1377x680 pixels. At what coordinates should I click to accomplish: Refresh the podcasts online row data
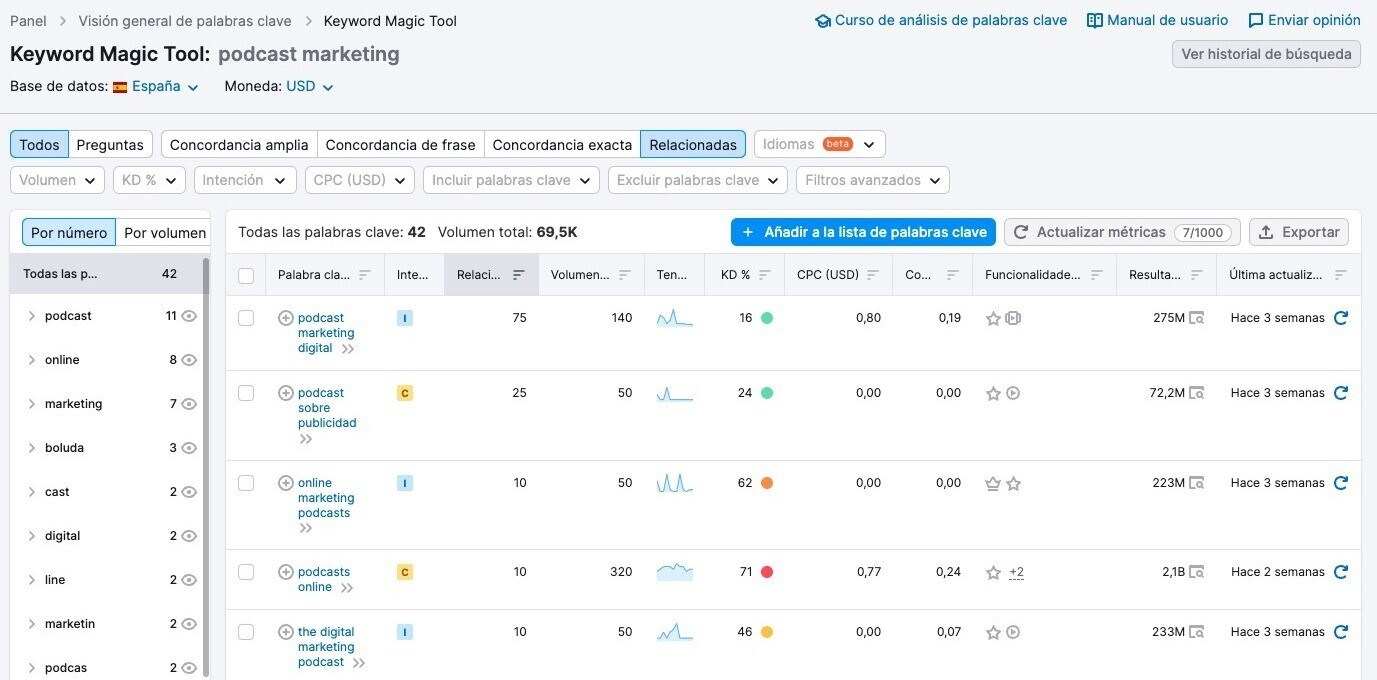coord(1341,572)
